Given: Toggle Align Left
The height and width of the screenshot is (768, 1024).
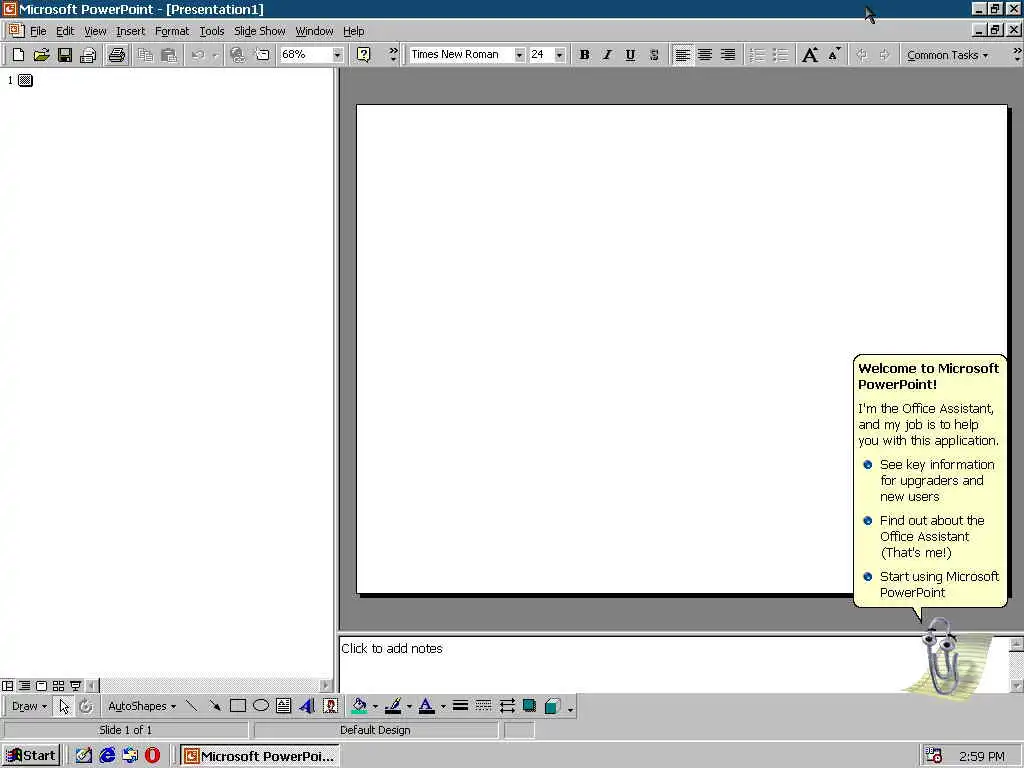Looking at the screenshot, I should pyautogui.click(x=682, y=55).
